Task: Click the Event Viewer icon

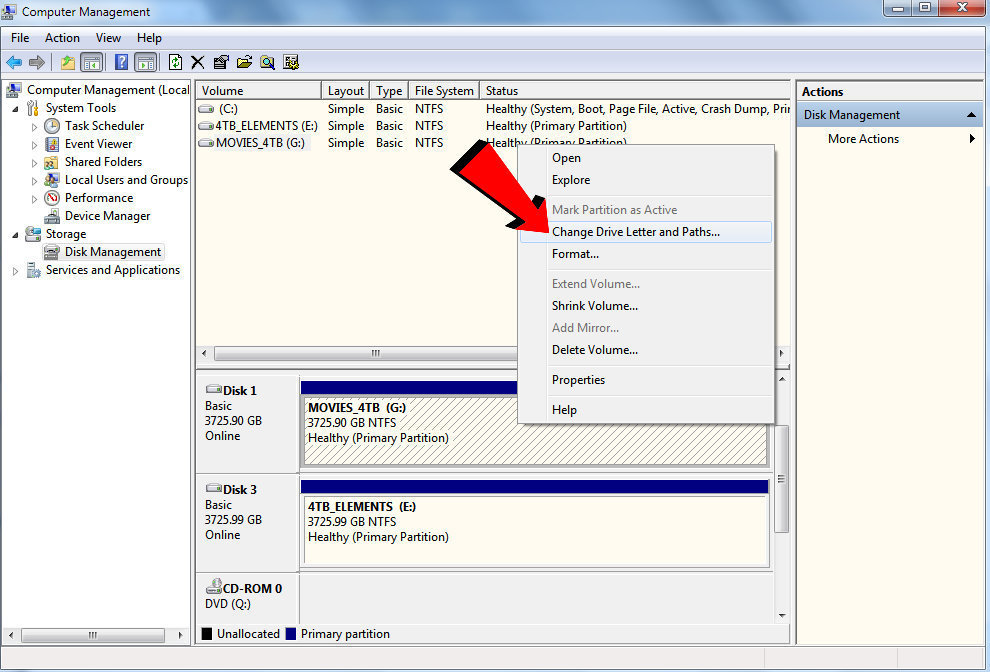Action: tap(52, 144)
